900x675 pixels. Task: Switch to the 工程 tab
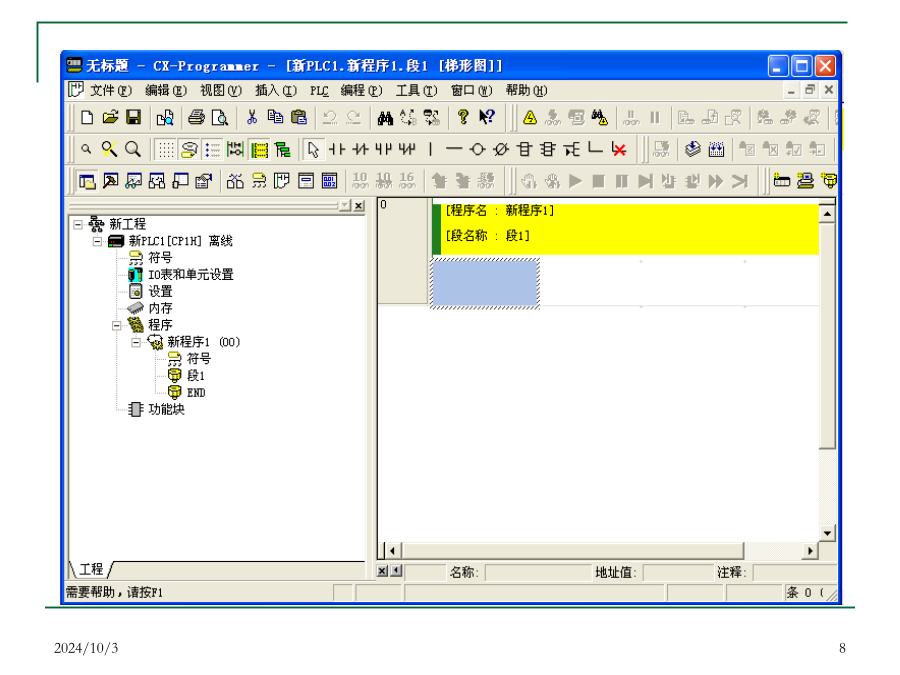[x=91, y=569]
